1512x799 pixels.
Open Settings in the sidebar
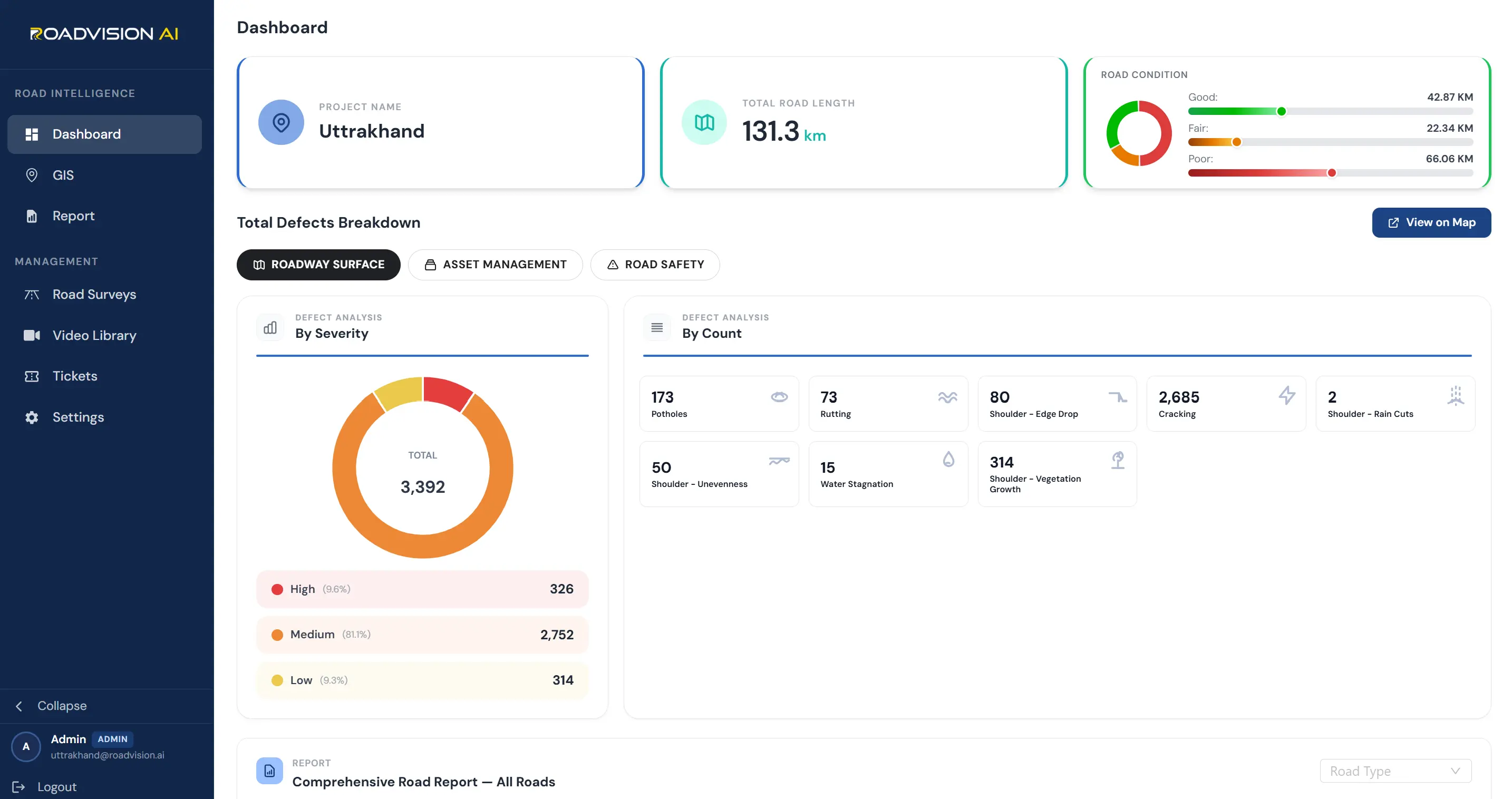point(104,417)
